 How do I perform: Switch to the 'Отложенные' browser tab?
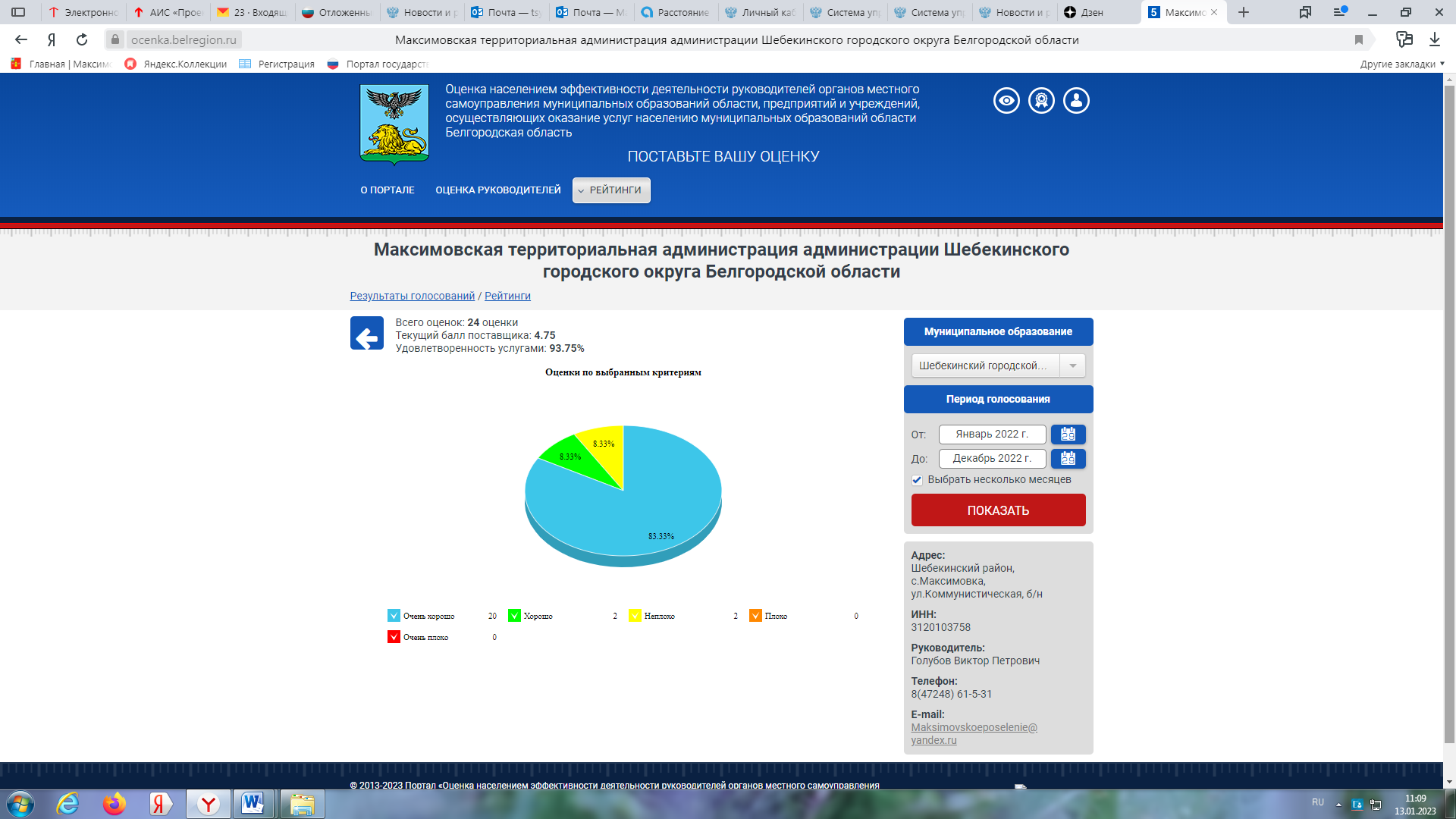pos(337,12)
